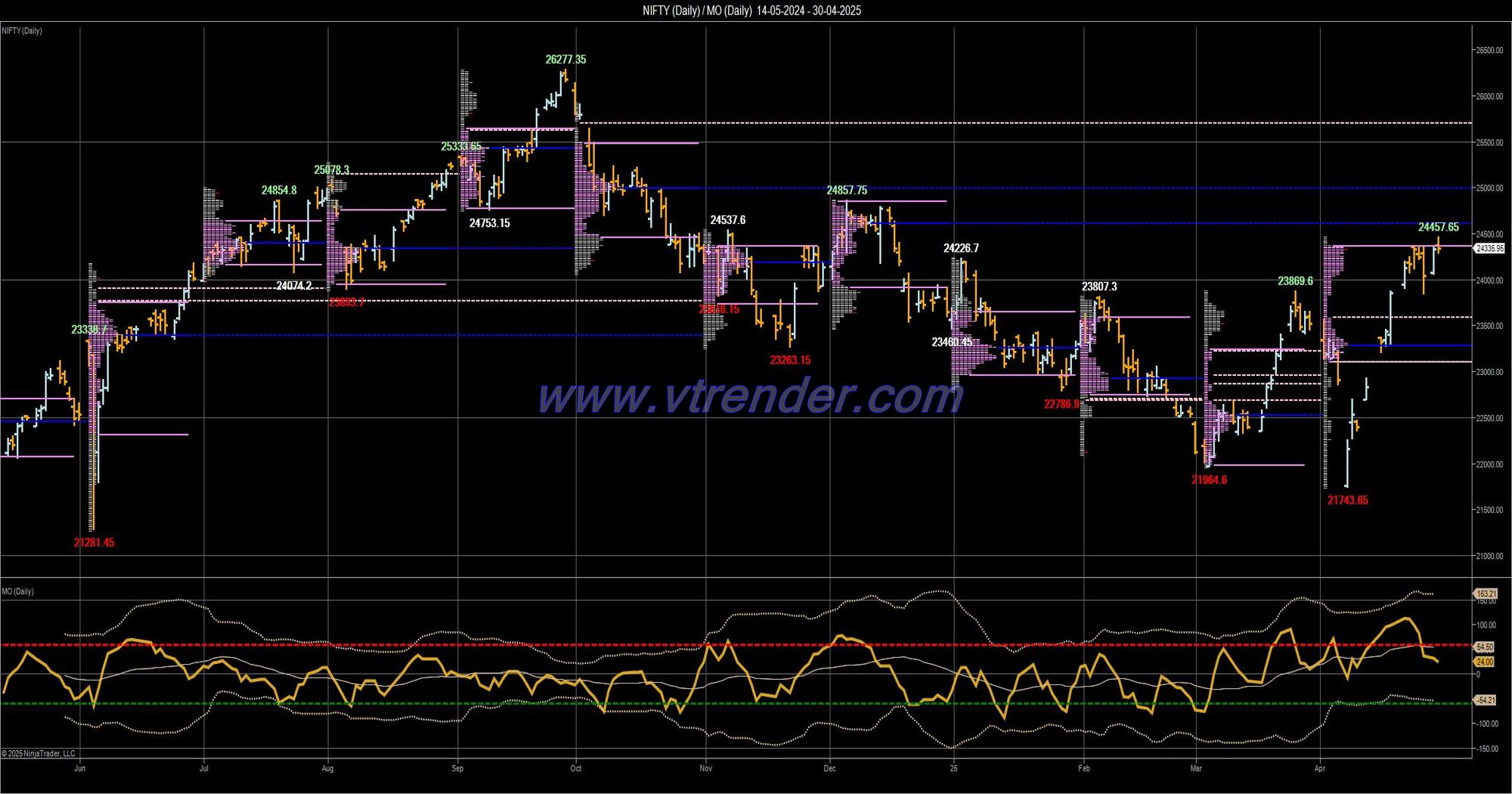Click the Mar label on time axis

click(x=1196, y=768)
